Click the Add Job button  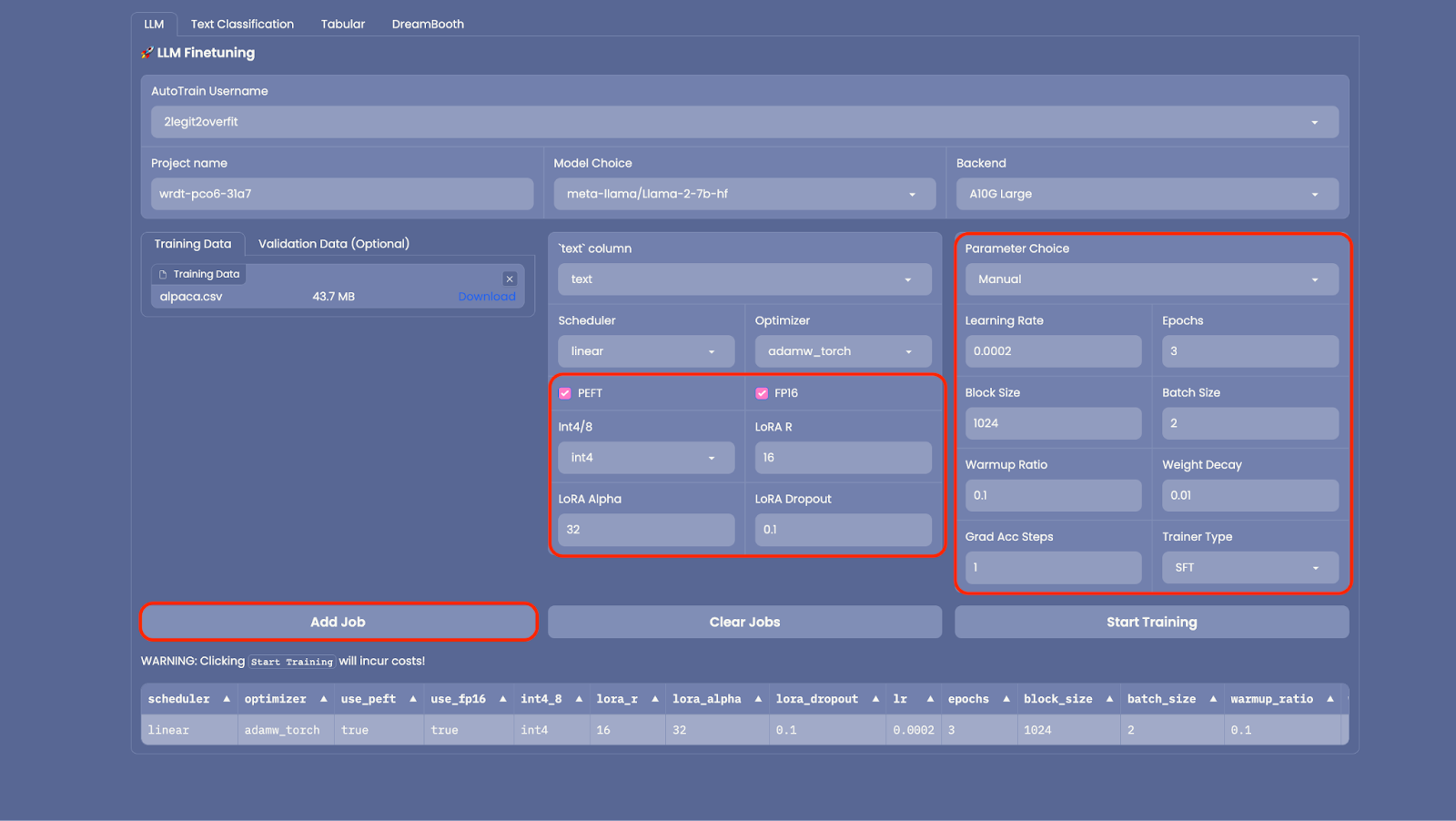coord(338,622)
